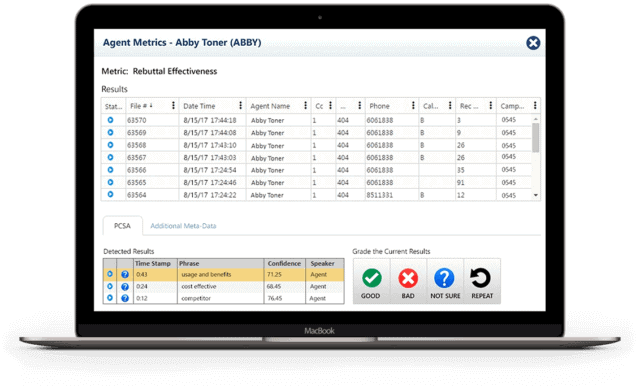The width and height of the screenshot is (640, 386).
Task: Play the 'usage and benefits' detected phrase
Action: coord(110,274)
